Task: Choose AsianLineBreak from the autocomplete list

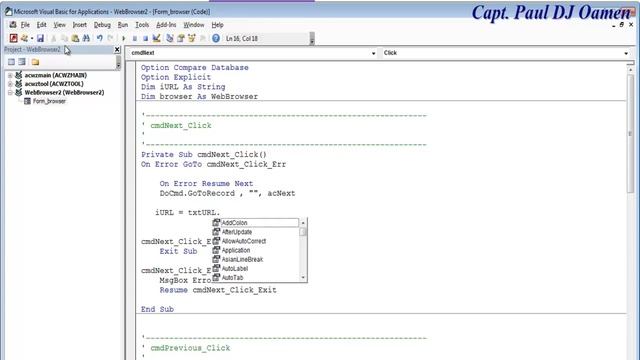Action: point(256,259)
